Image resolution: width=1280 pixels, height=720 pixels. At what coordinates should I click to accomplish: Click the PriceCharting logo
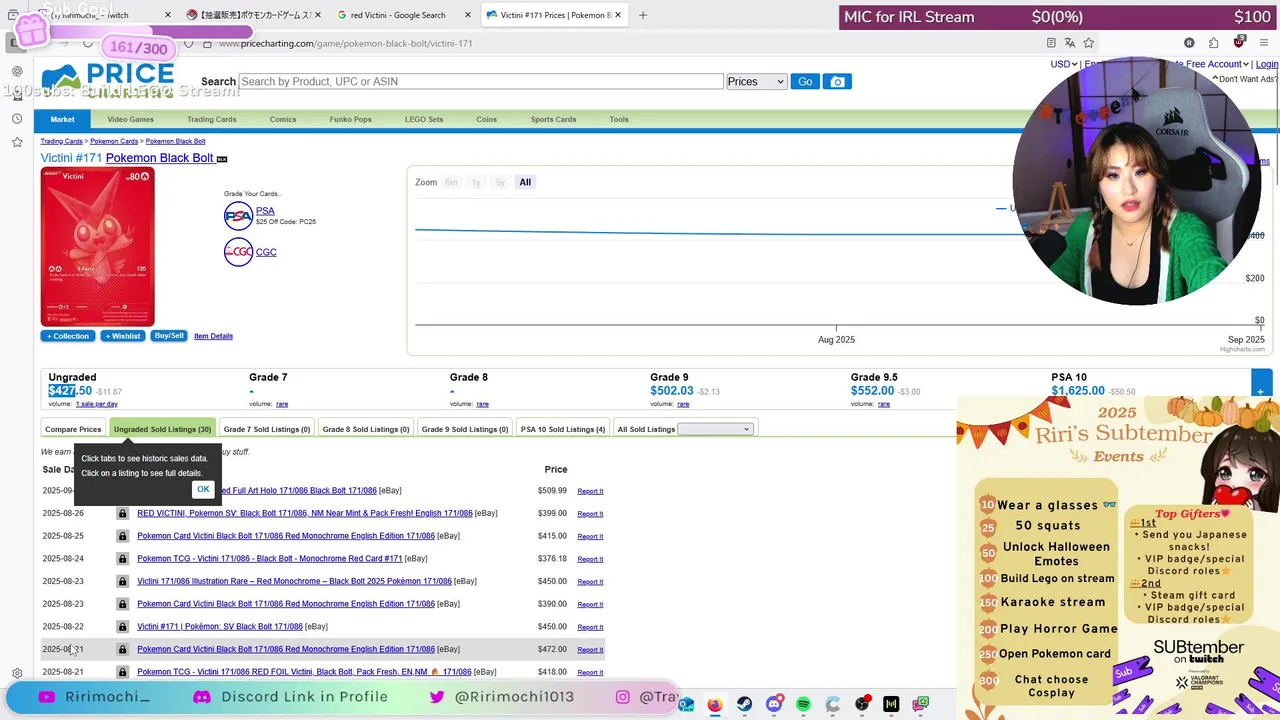coord(108,80)
